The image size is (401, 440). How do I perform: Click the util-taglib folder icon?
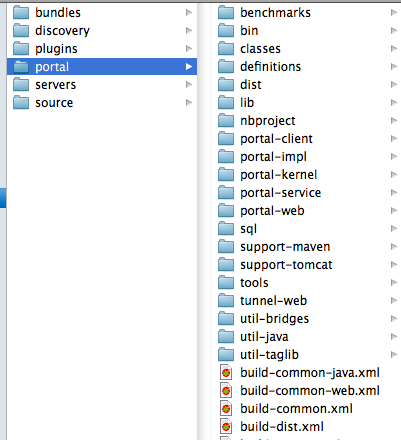226,355
